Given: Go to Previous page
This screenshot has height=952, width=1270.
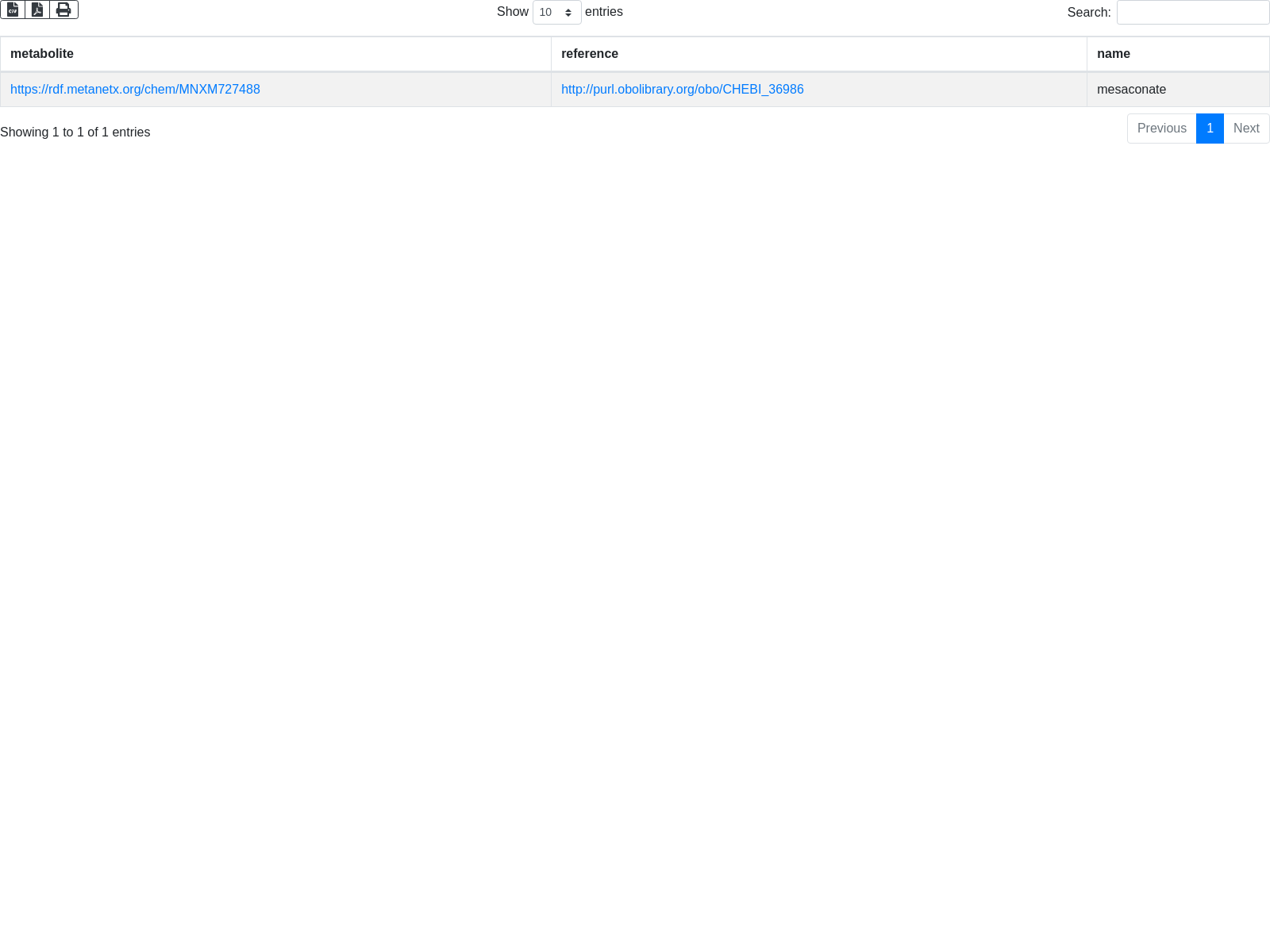Looking at the screenshot, I should [1161, 129].
